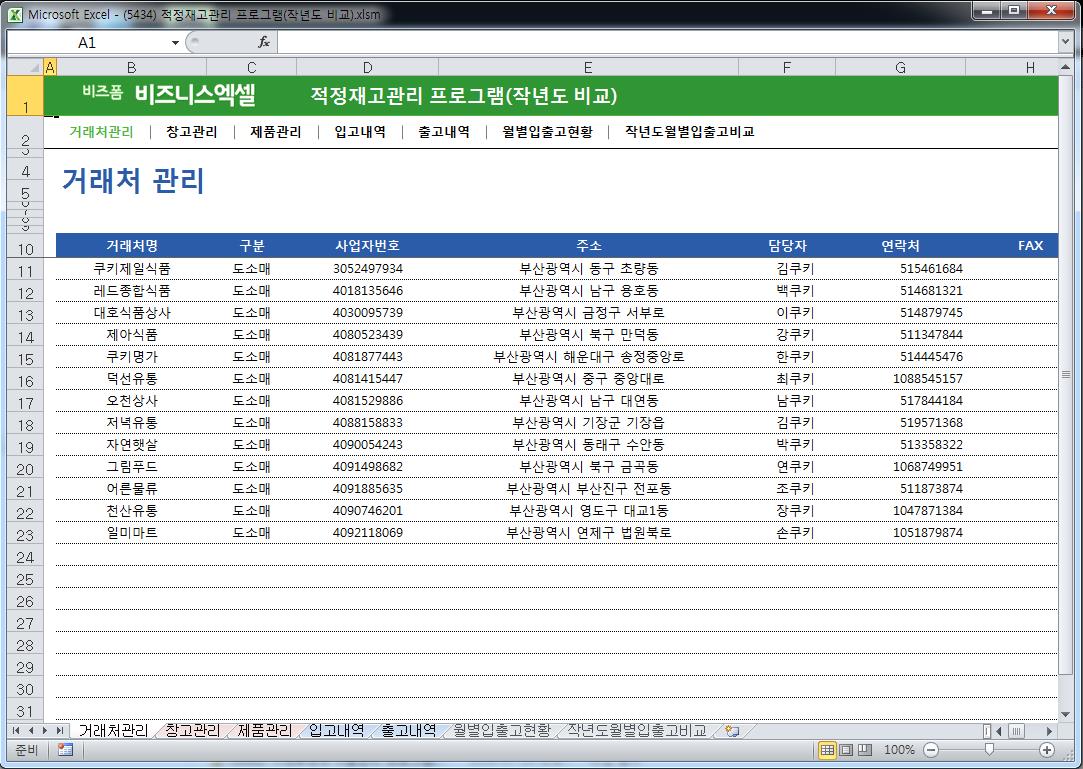Open the 창고관리 sheet tab
1083x769 pixels.
pos(192,731)
